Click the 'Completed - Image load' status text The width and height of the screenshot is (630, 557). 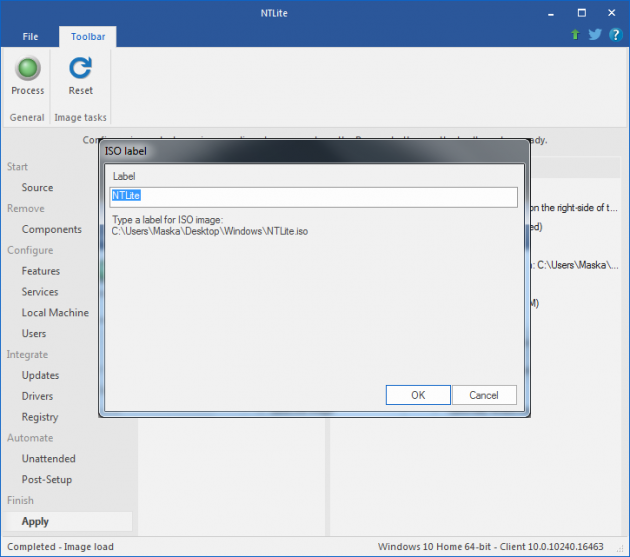click(60, 547)
